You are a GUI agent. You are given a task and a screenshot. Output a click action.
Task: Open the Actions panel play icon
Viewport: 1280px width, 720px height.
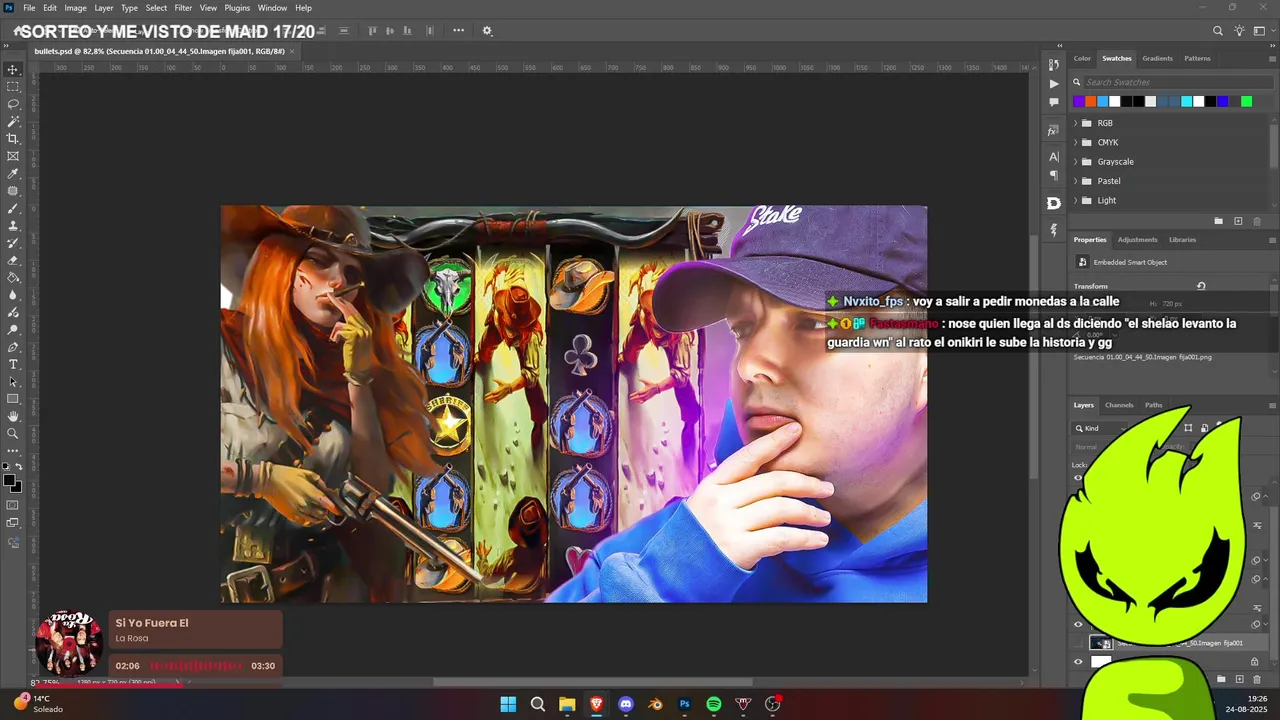[x=1053, y=84]
